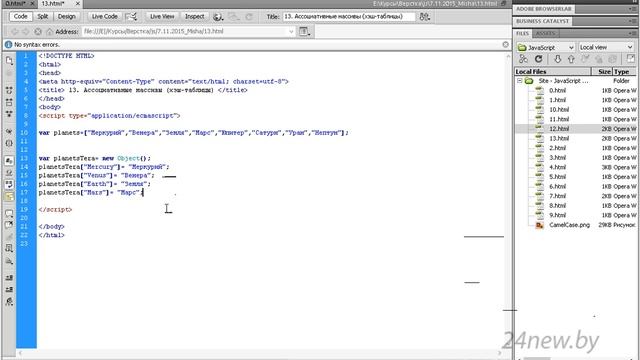Toggle Highlight Invalid Code icon
Image resolution: width=640 pixels, height=360 pixels.
tap(9, 173)
